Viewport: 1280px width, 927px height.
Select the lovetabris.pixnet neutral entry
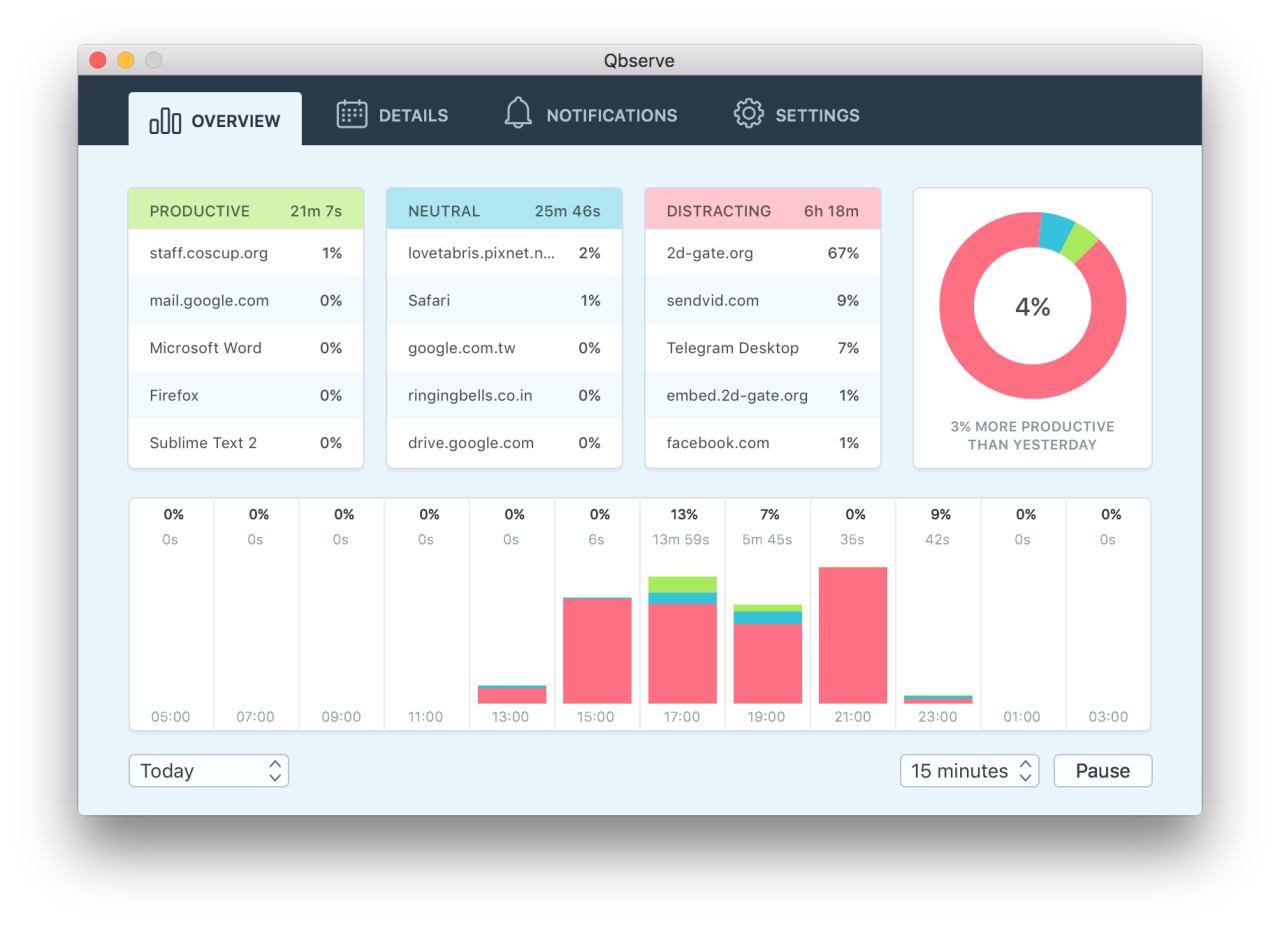pos(503,253)
